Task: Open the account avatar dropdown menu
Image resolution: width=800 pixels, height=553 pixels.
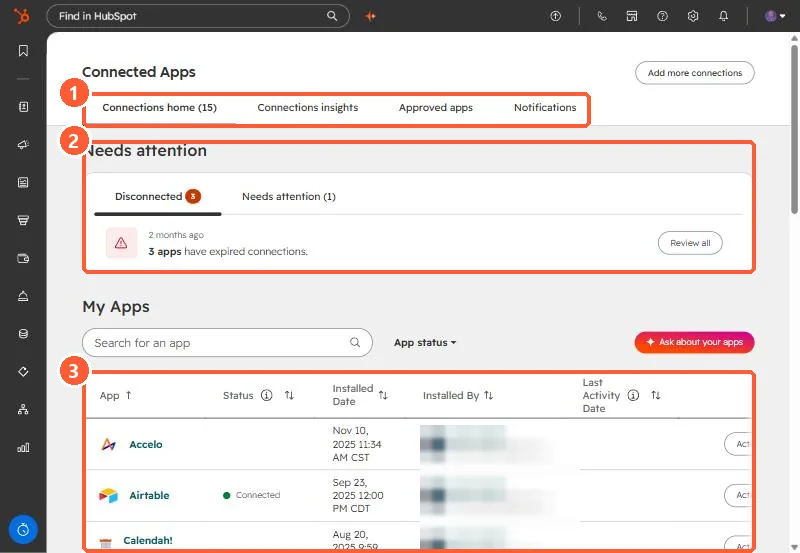Action: [x=774, y=16]
